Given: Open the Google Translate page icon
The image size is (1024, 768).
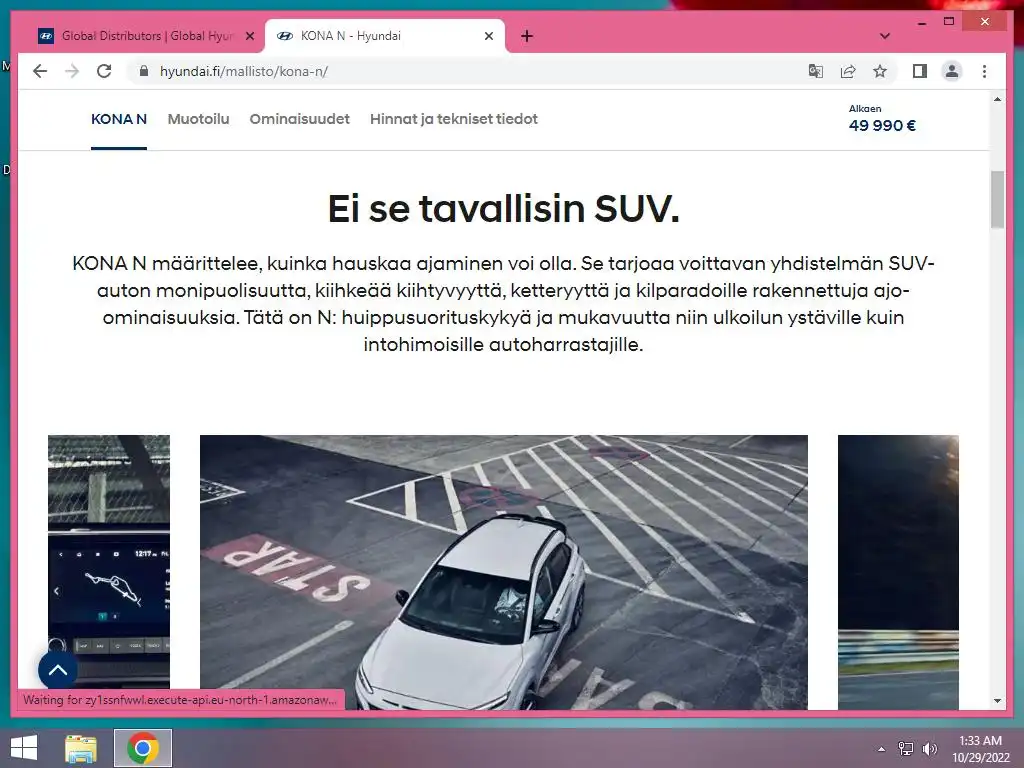Looking at the screenshot, I should [x=816, y=71].
